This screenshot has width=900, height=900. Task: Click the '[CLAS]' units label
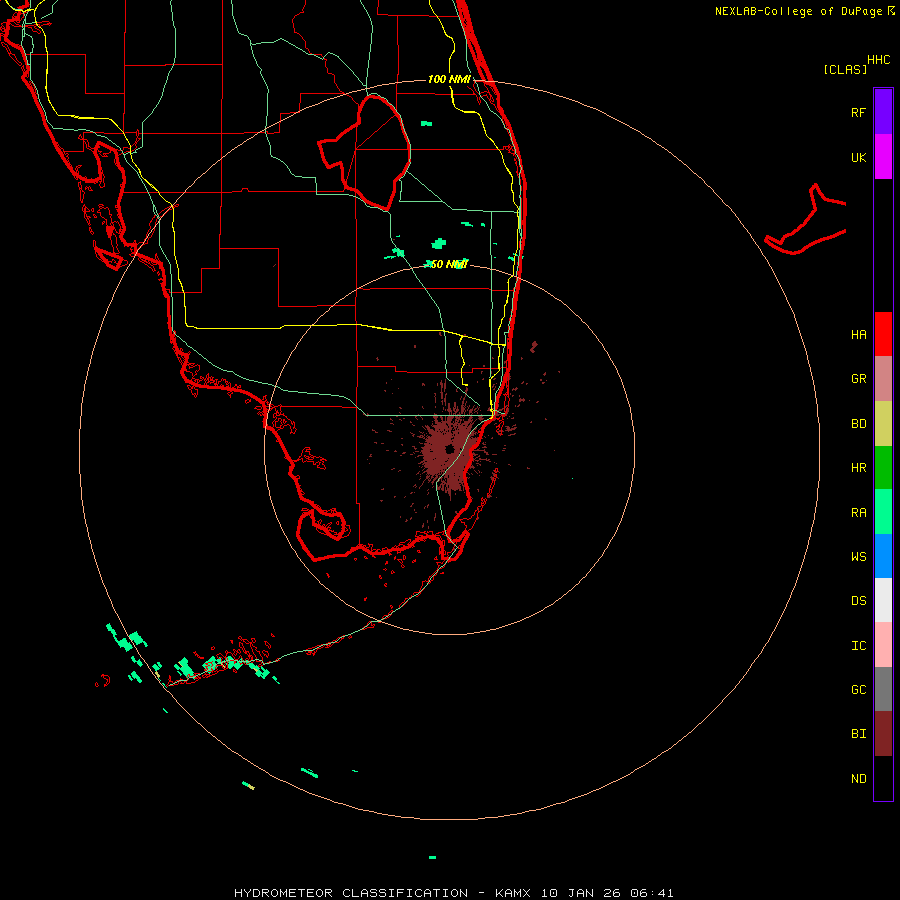845,69
